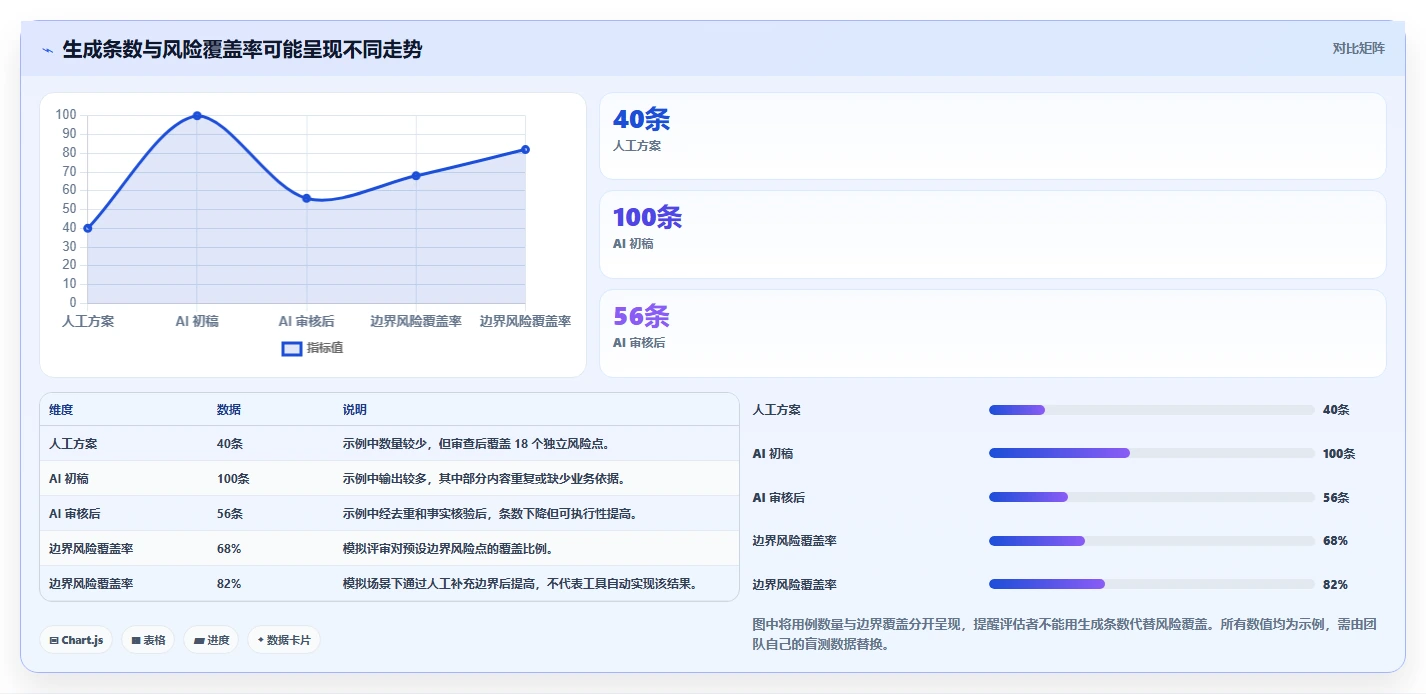Click the description about 18 个独立风险点
Viewport: 1426px width, 694px height.
tap(476, 444)
